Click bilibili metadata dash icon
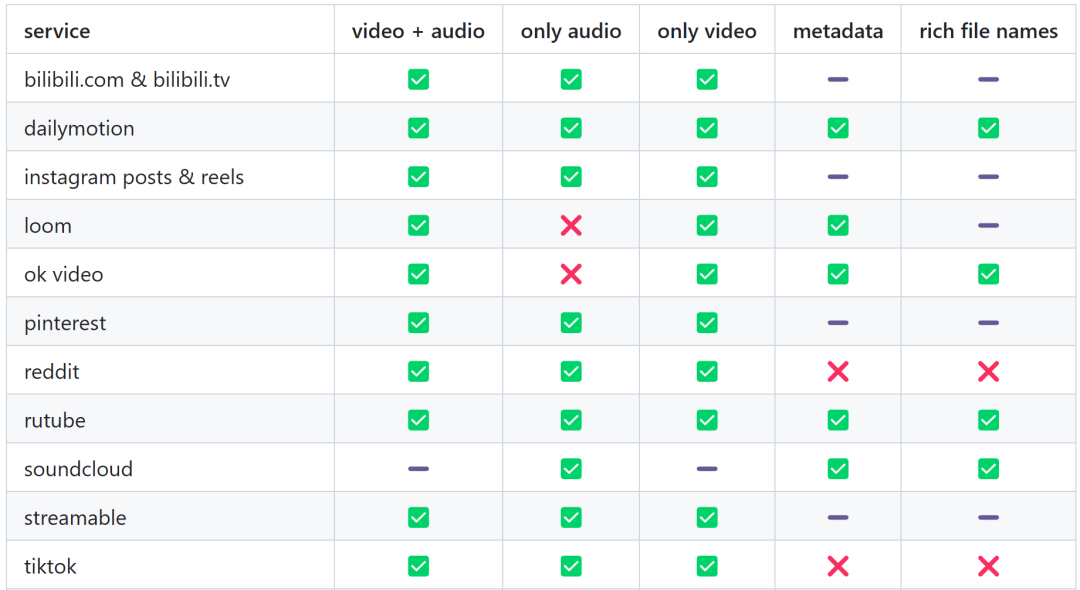This screenshot has height=590, width=1080. [838, 79]
